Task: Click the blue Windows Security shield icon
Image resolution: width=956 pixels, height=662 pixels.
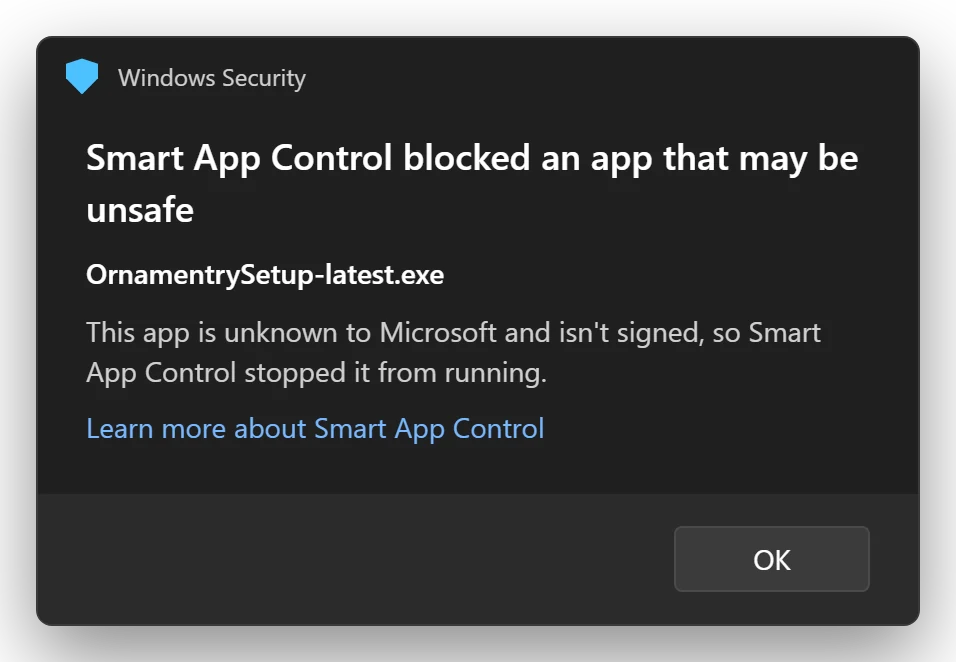Action: [x=82, y=76]
